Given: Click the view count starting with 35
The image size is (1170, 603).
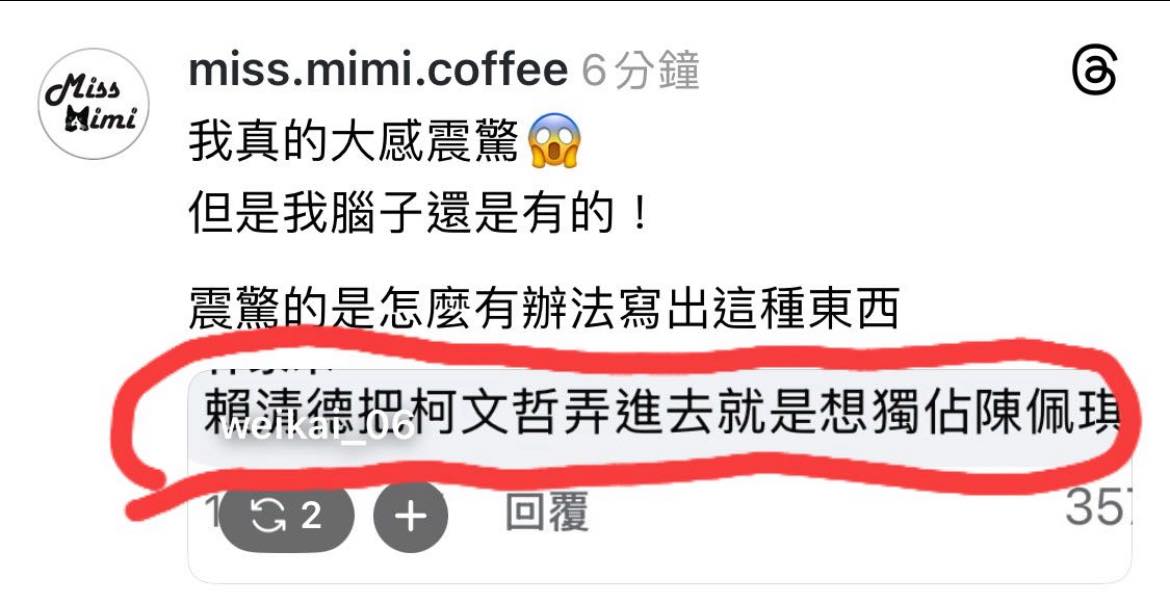Looking at the screenshot, I should (x=1098, y=508).
